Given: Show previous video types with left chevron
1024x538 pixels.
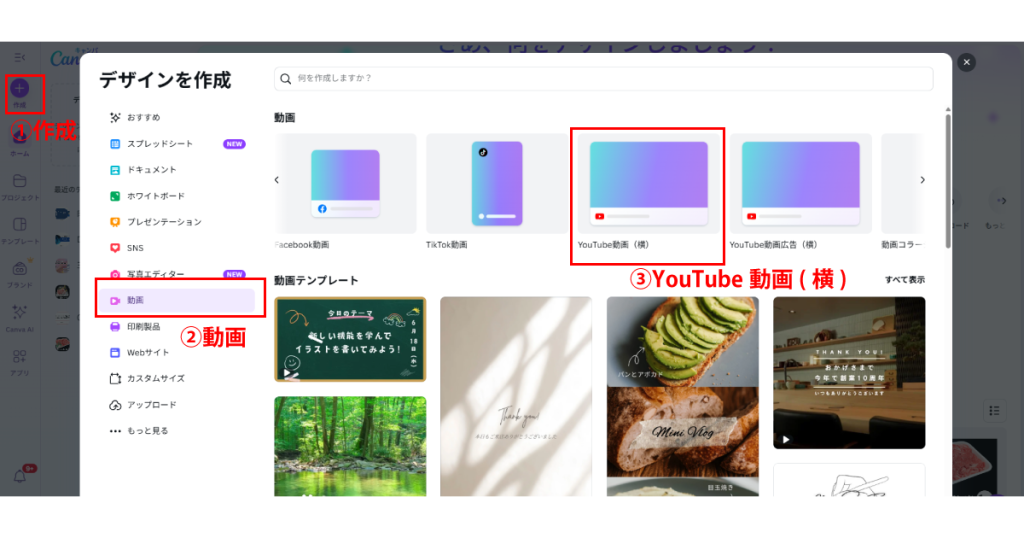Looking at the screenshot, I should pyautogui.click(x=277, y=180).
